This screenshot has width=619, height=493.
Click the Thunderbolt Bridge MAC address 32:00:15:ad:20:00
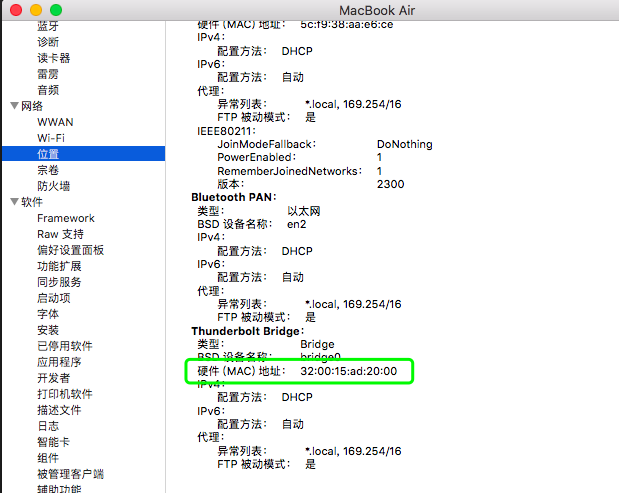point(349,371)
